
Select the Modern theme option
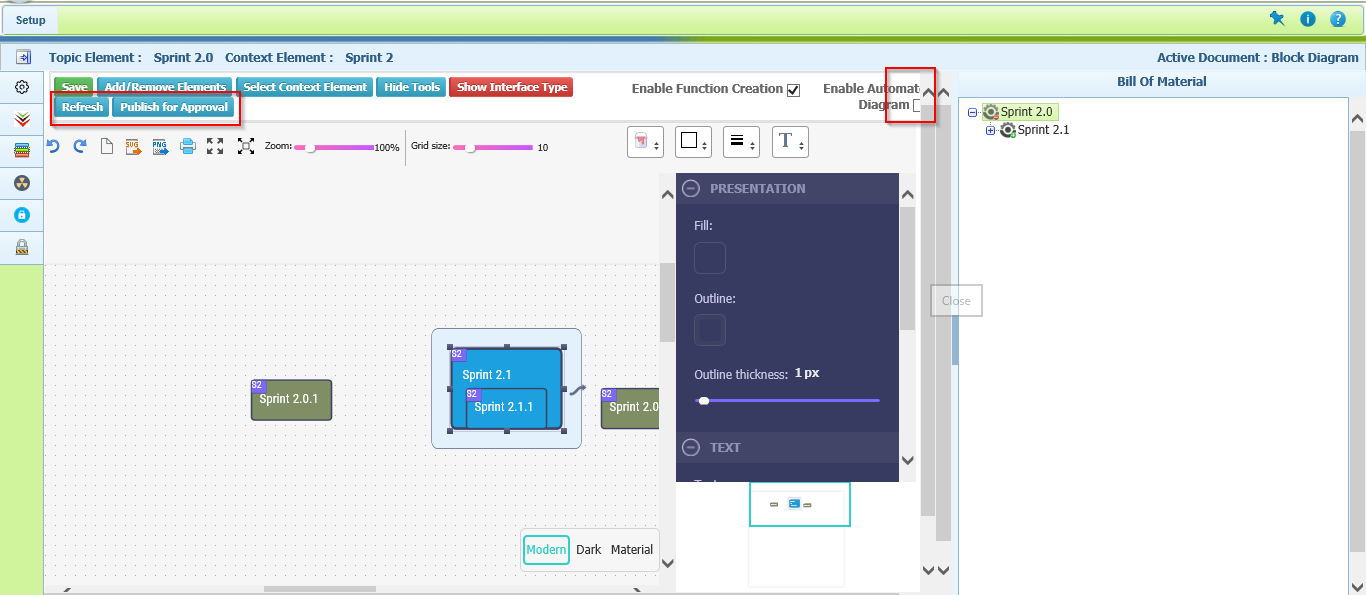pyautogui.click(x=546, y=550)
